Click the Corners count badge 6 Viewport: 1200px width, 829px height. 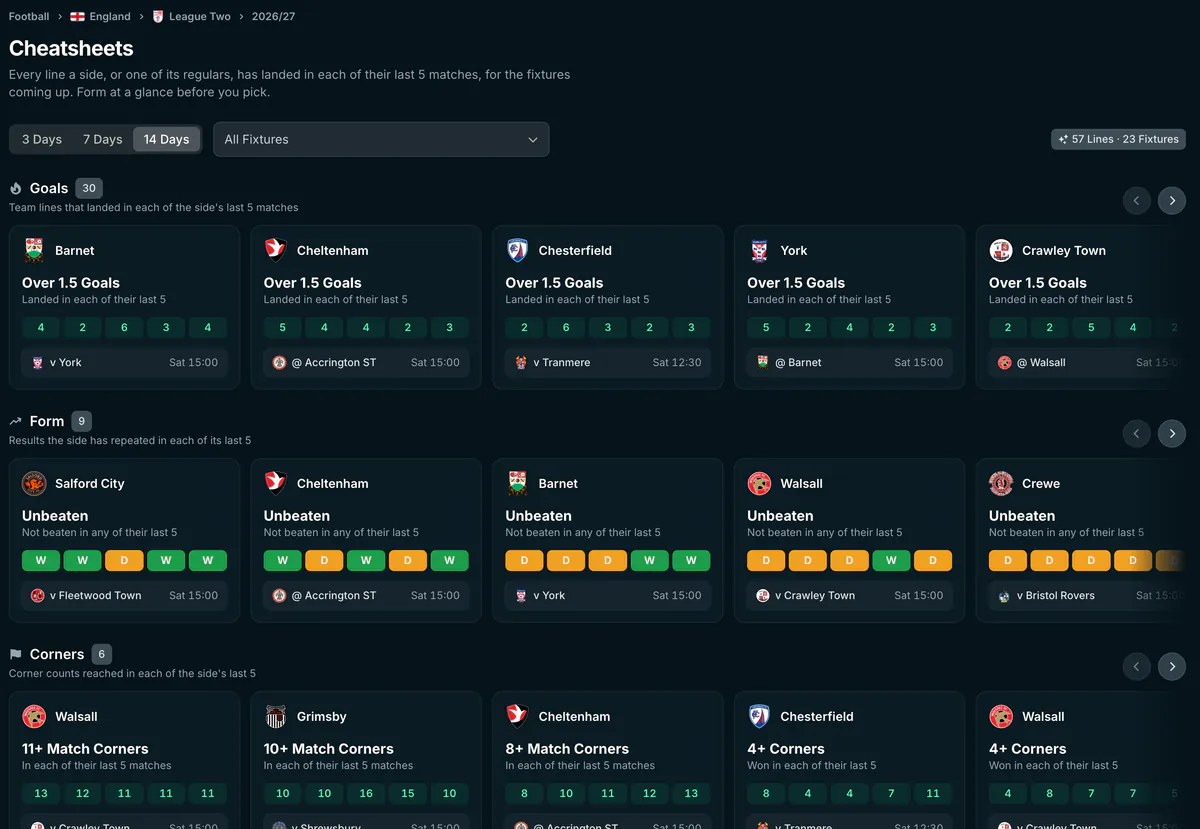101,654
